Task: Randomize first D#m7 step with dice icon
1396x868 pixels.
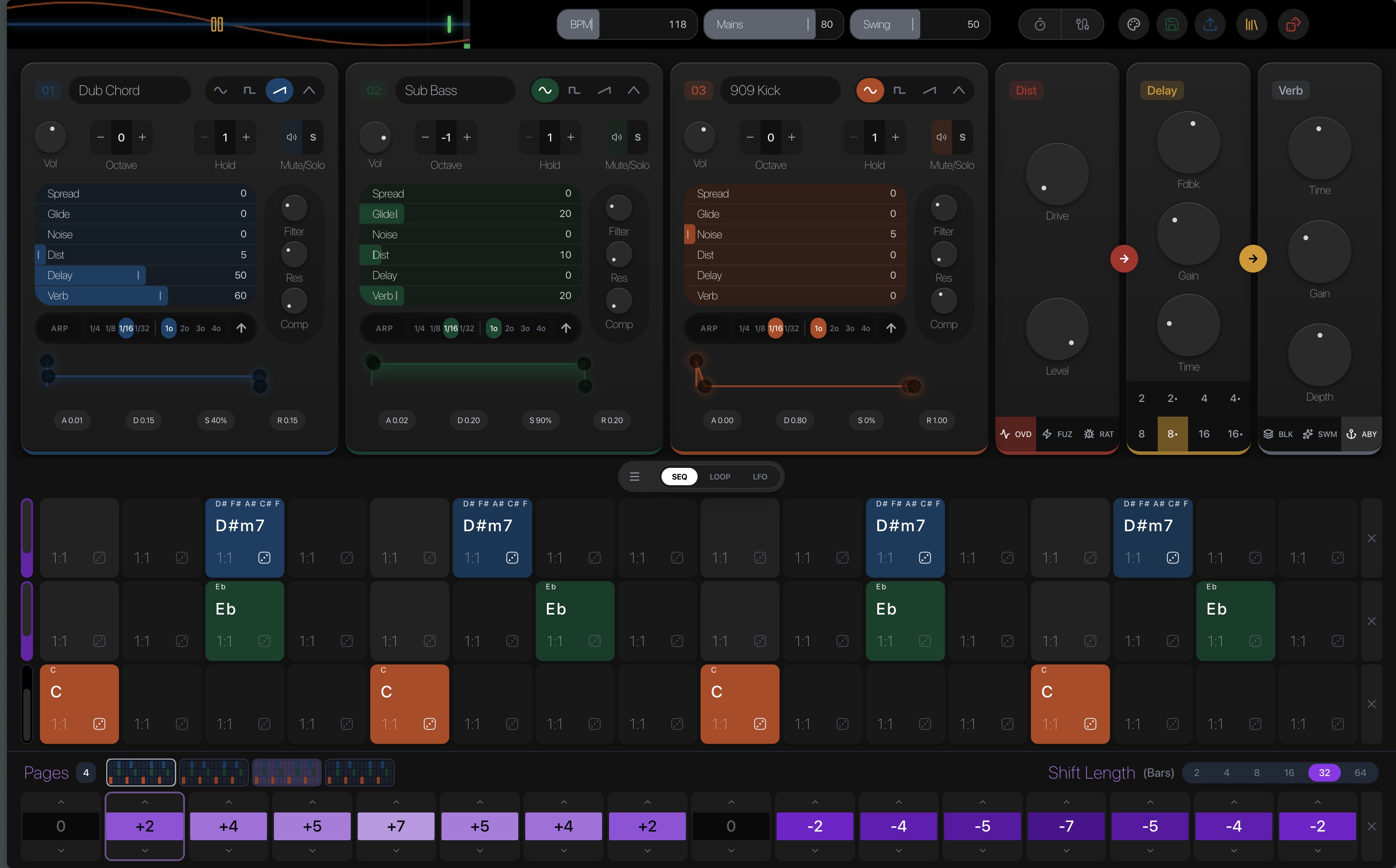Action: pos(264,557)
